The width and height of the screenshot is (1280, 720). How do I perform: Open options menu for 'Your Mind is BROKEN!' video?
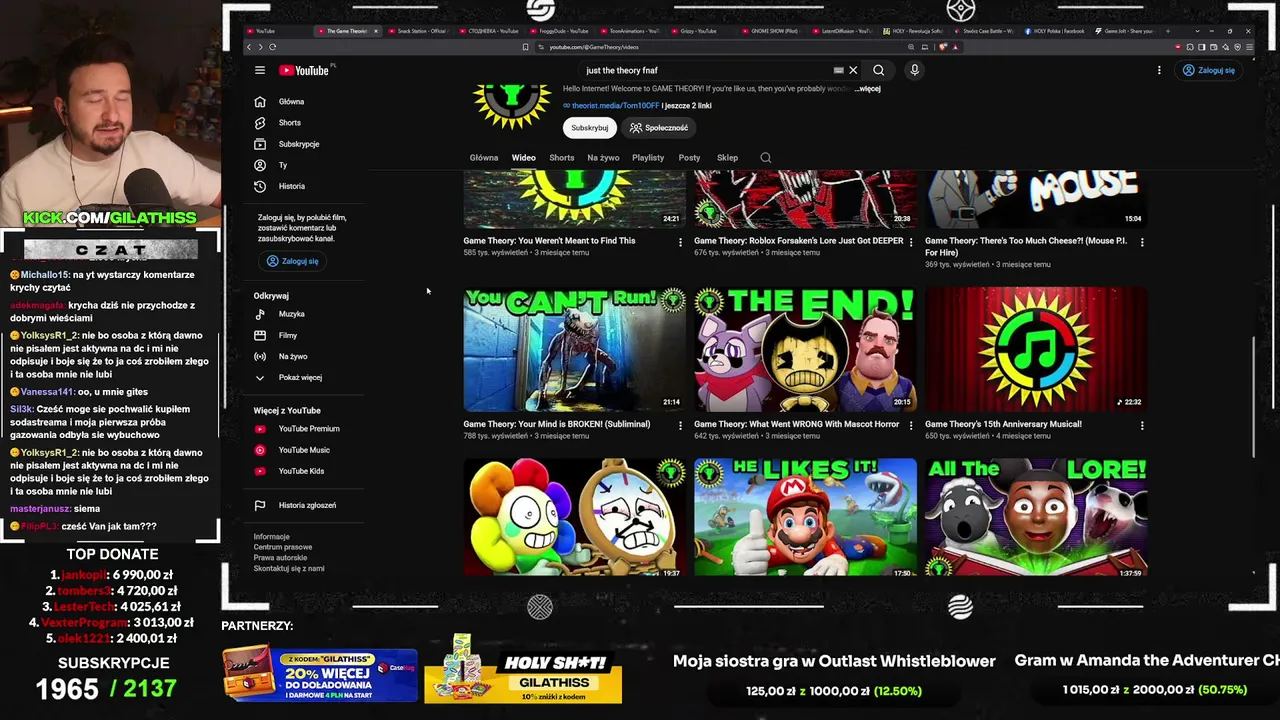click(x=680, y=425)
